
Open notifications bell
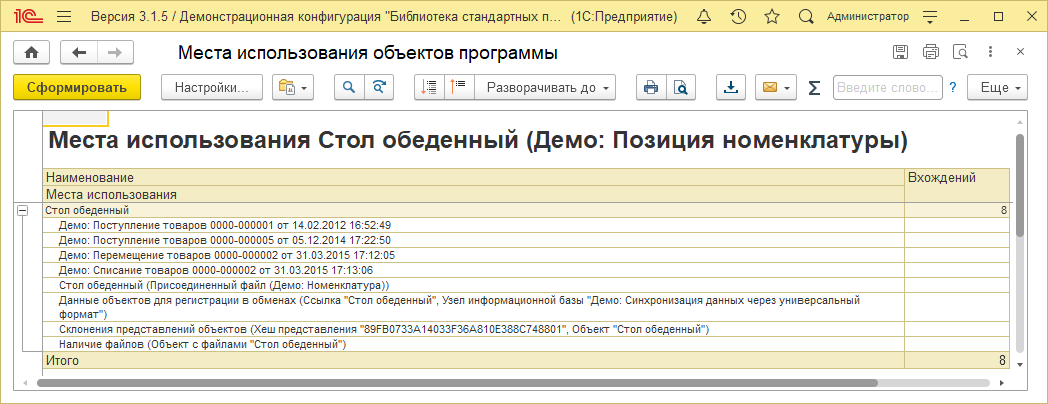pyautogui.click(x=703, y=17)
